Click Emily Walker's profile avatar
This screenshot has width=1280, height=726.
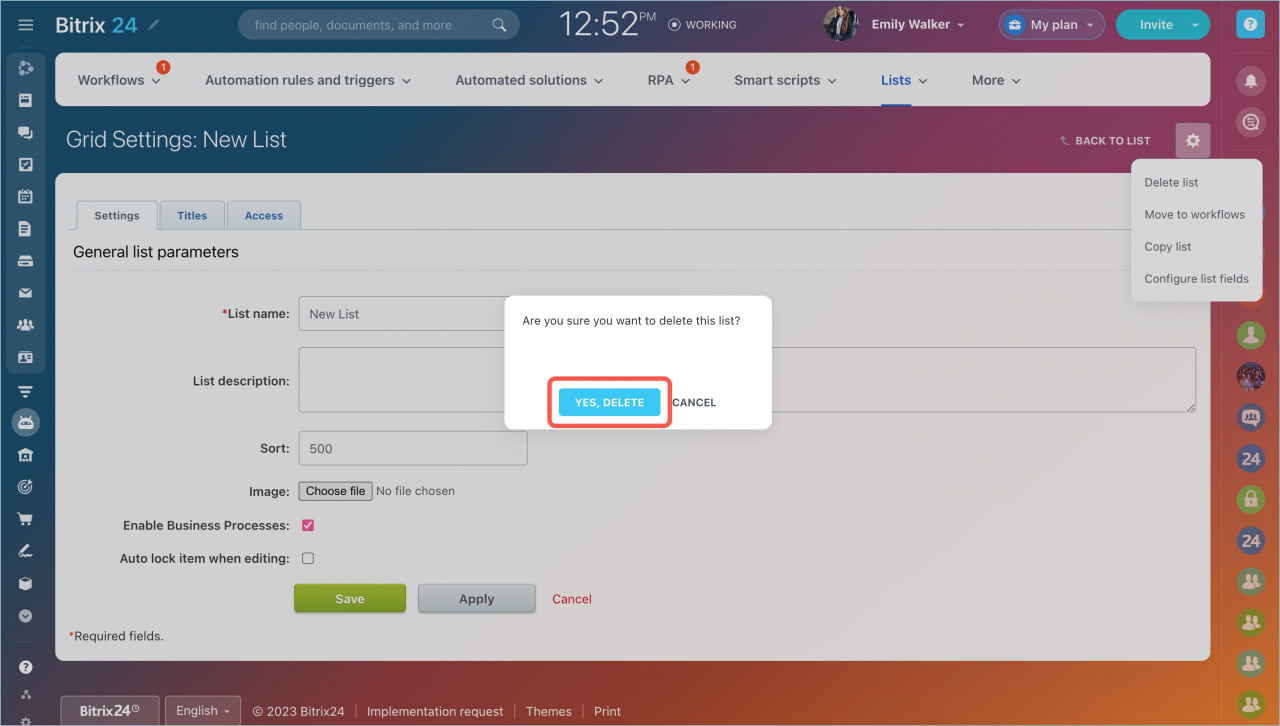[x=841, y=24]
